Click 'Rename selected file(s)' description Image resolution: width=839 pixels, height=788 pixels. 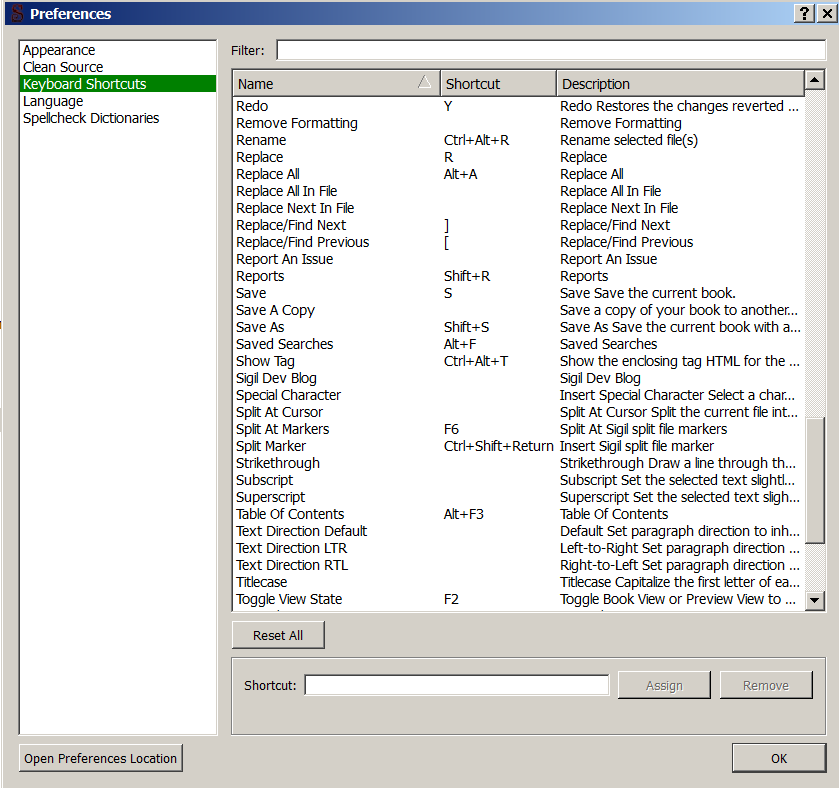point(629,140)
